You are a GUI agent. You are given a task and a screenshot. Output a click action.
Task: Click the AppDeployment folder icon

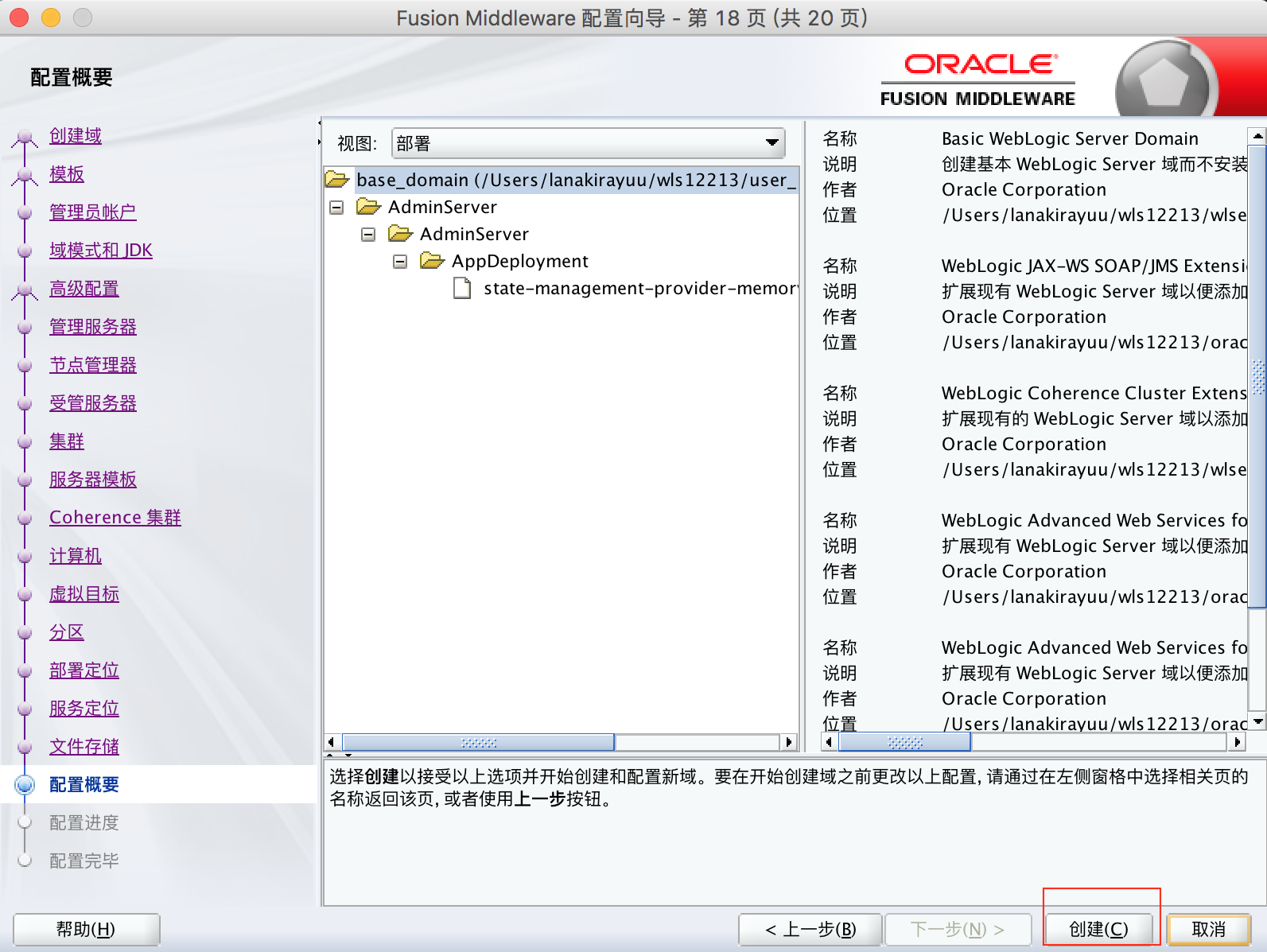(x=433, y=261)
